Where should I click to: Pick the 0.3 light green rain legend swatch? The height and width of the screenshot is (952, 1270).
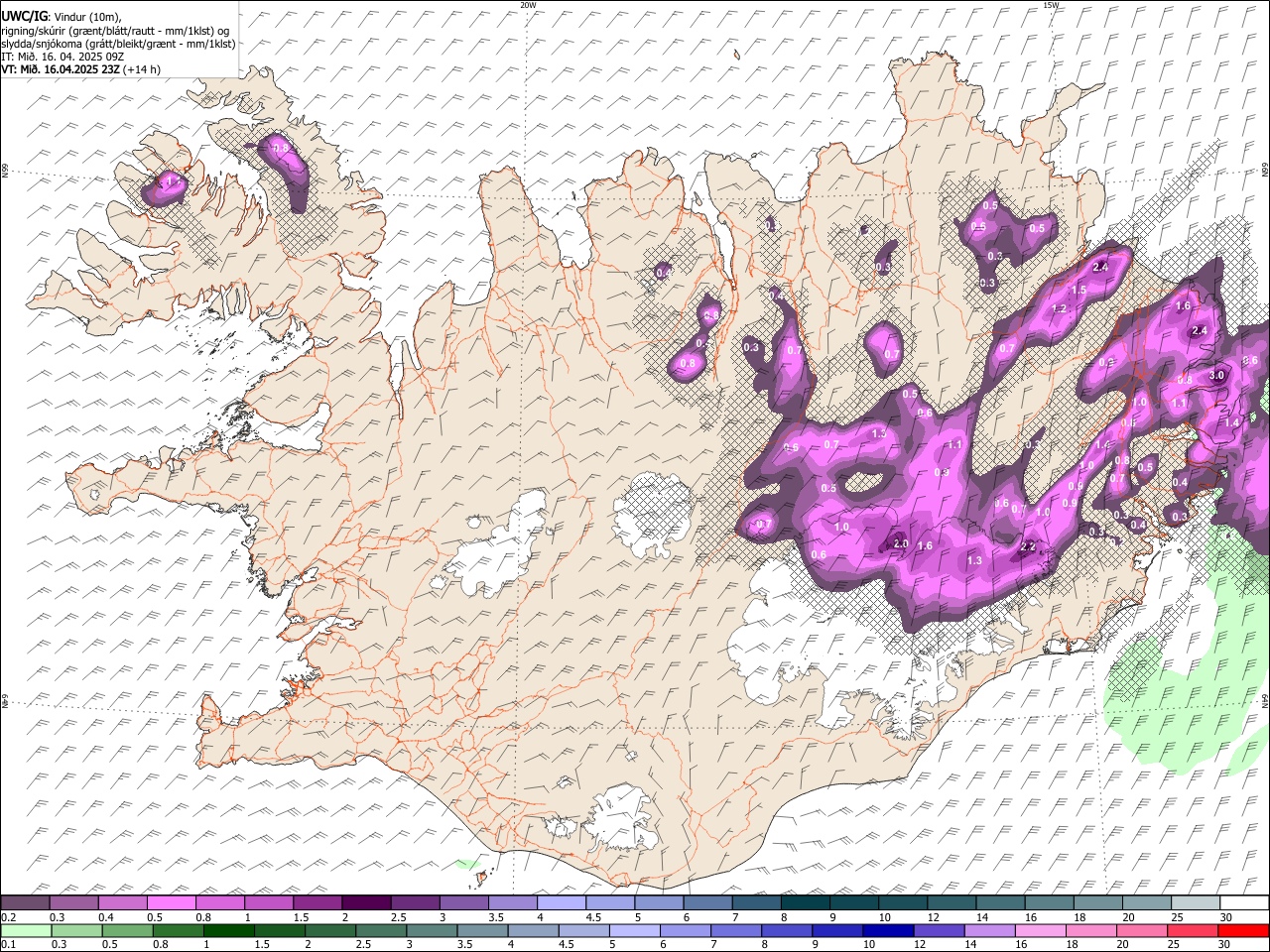click(76, 930)
